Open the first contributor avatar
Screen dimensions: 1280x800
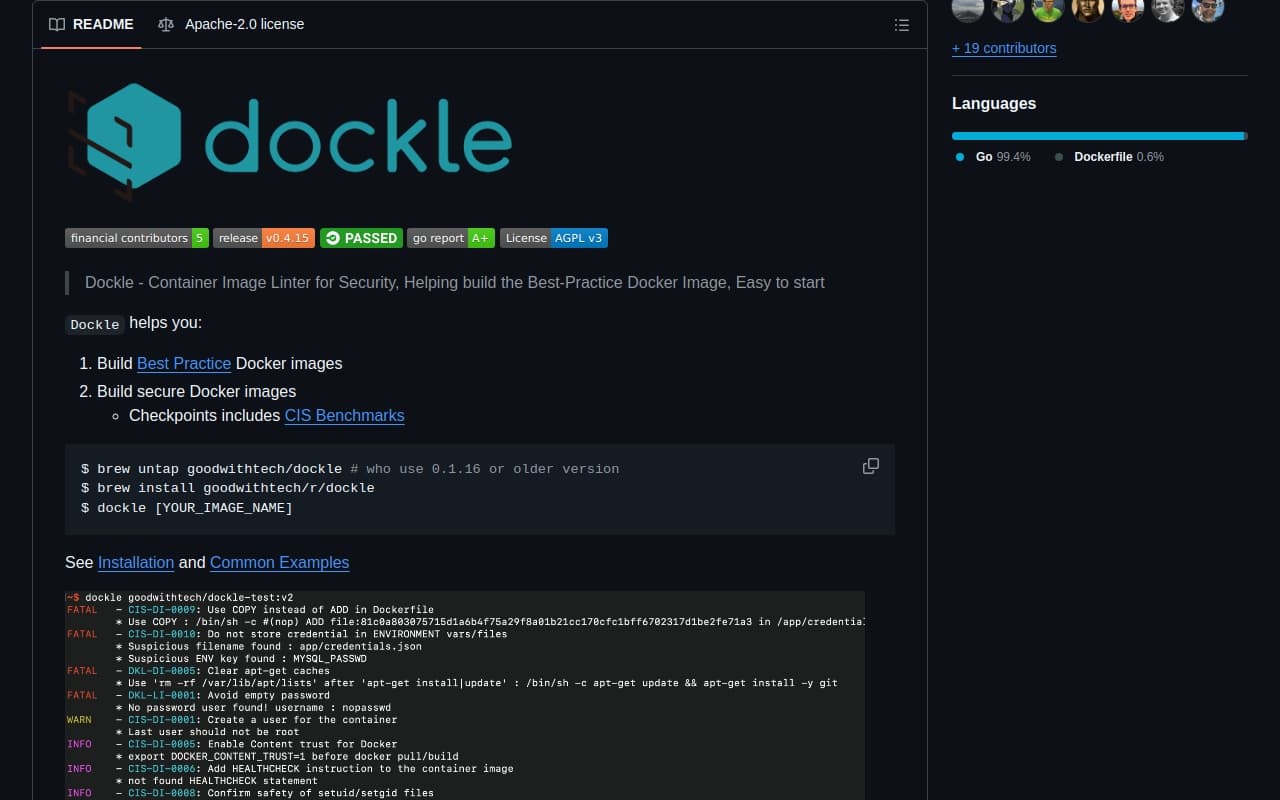(967, 9)
